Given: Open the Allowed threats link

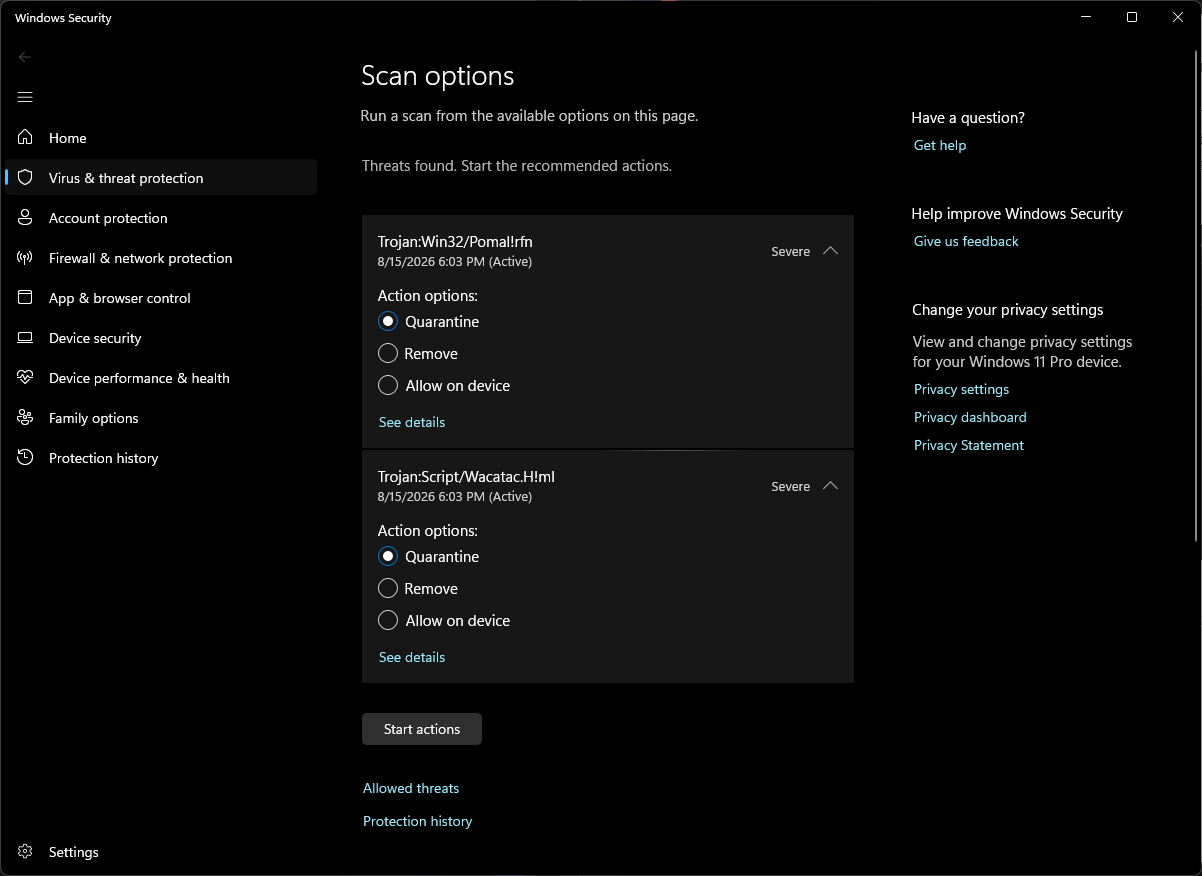Looking at the screenshot, I should (411, 788).
